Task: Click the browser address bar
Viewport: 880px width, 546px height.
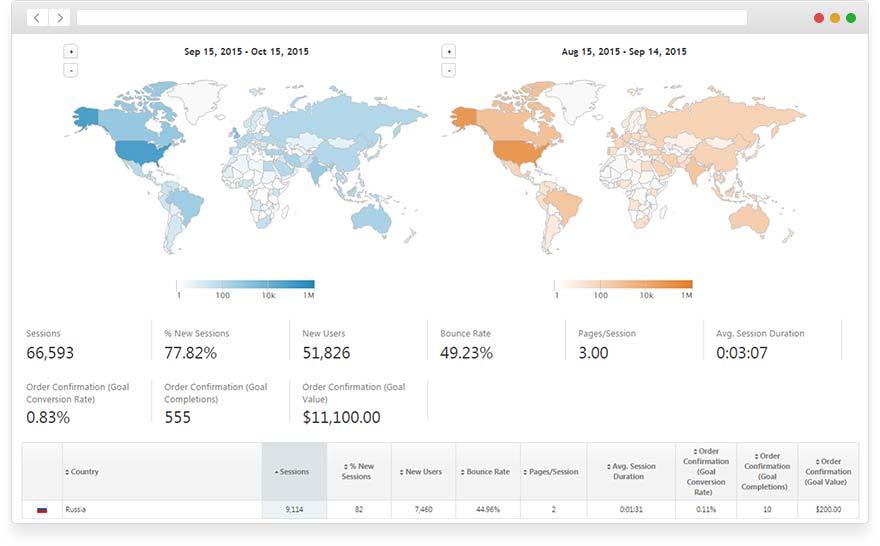Action: click(411, 18)
